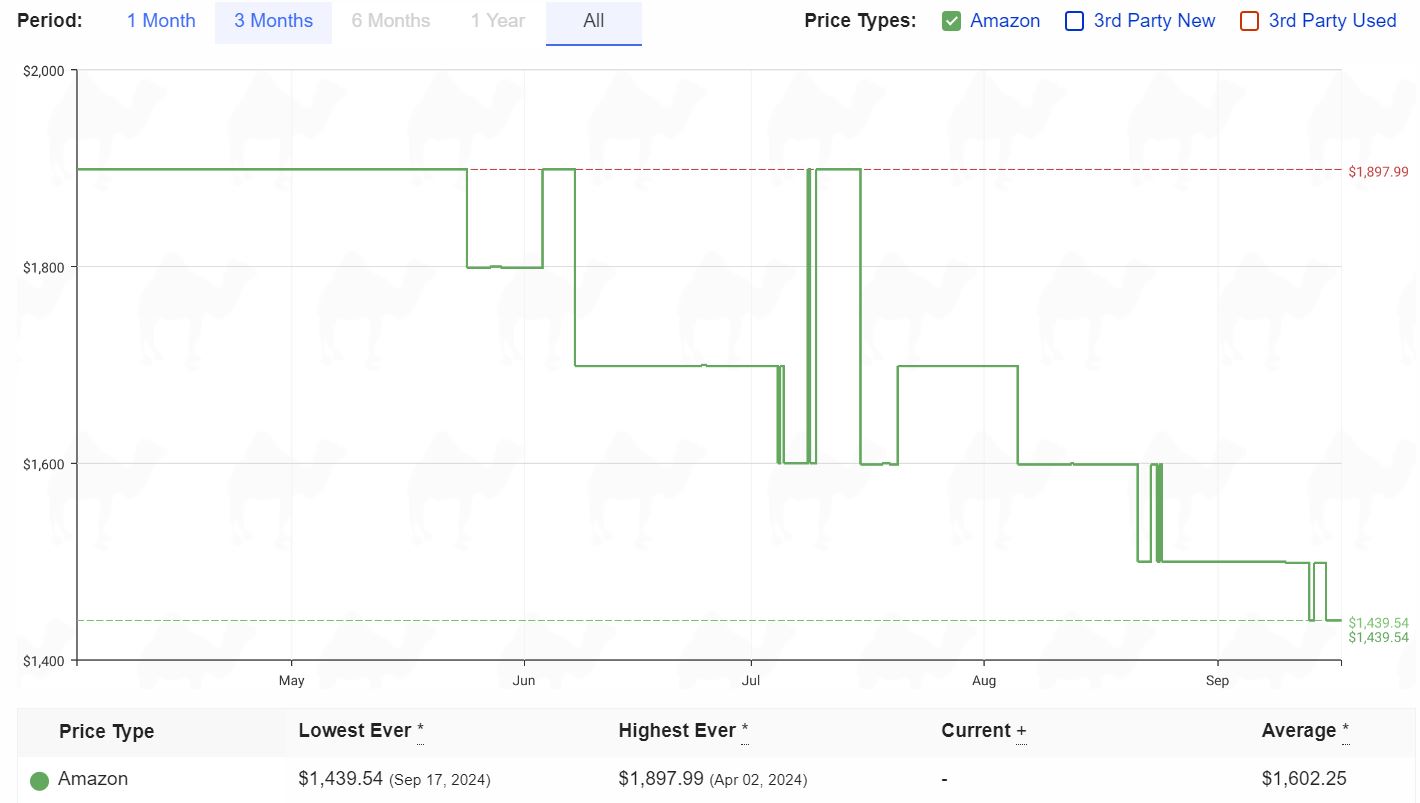The width and height of the screenshot is (1420, 803).
Task: Select the 6 Months period tab
Action: click(390, 21)
